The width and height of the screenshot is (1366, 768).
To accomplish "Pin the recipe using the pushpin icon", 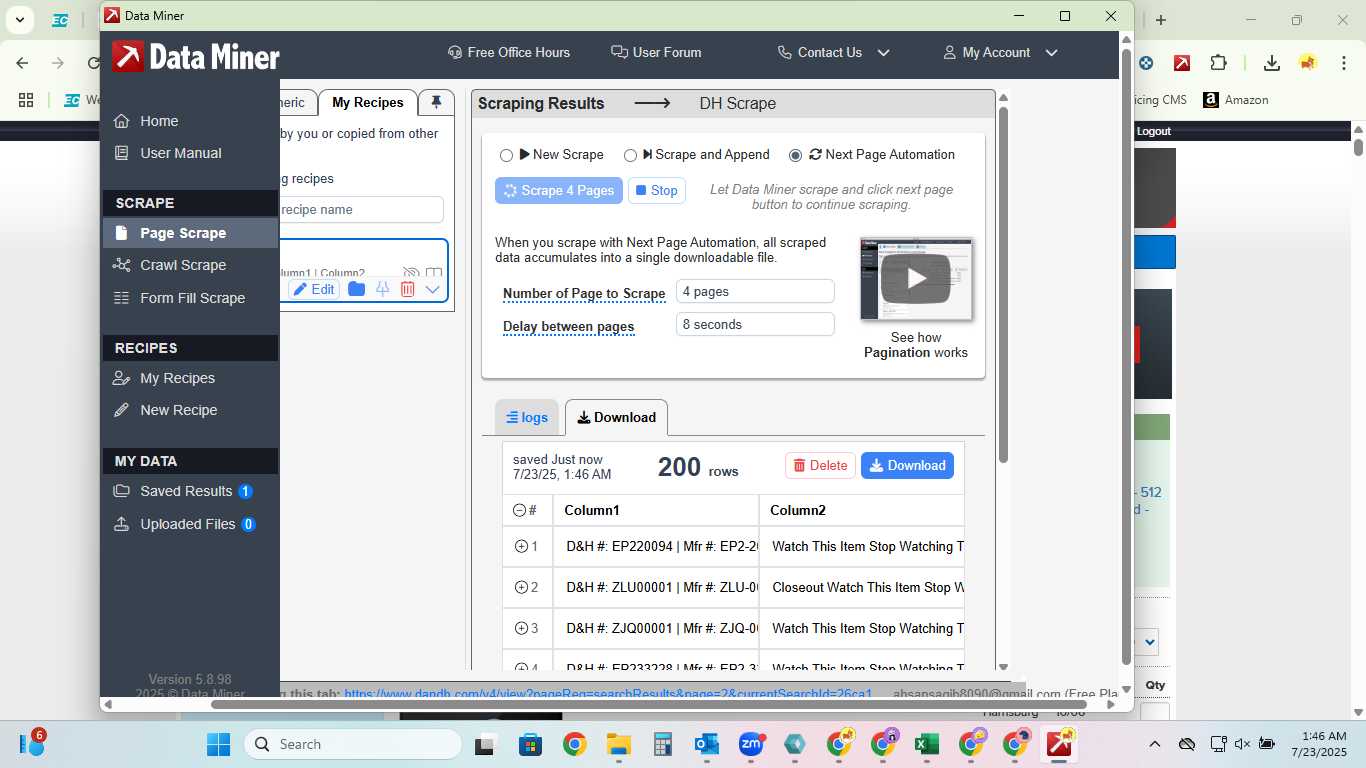I will [x=382, y=289].
